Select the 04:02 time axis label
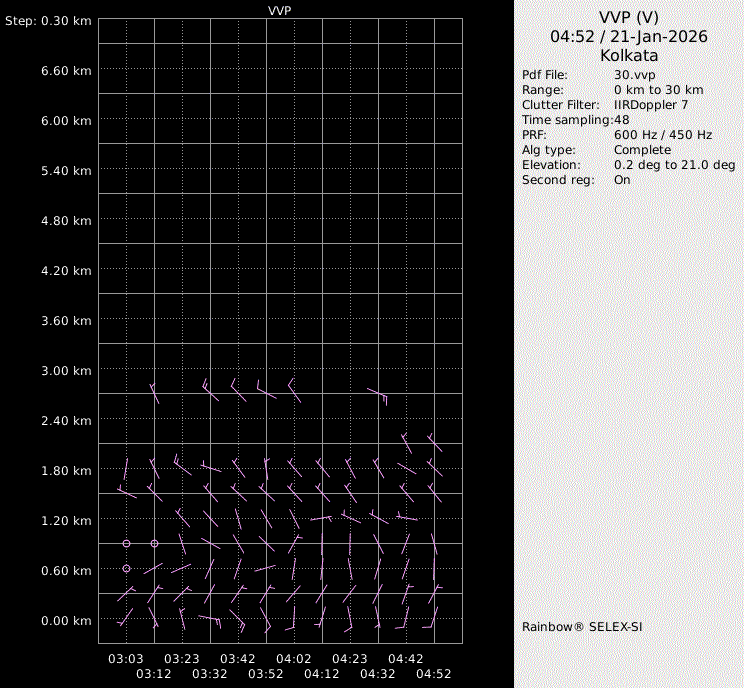Screen dimensions: 744x688 tap(294, 659)
